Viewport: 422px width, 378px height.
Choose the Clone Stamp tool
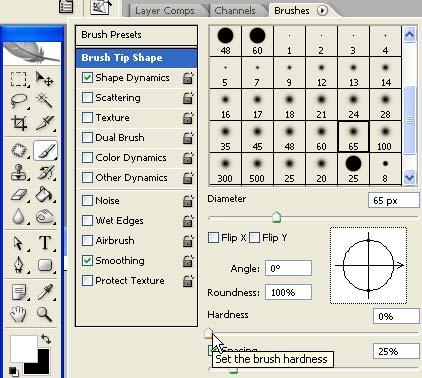pos(18,172)
